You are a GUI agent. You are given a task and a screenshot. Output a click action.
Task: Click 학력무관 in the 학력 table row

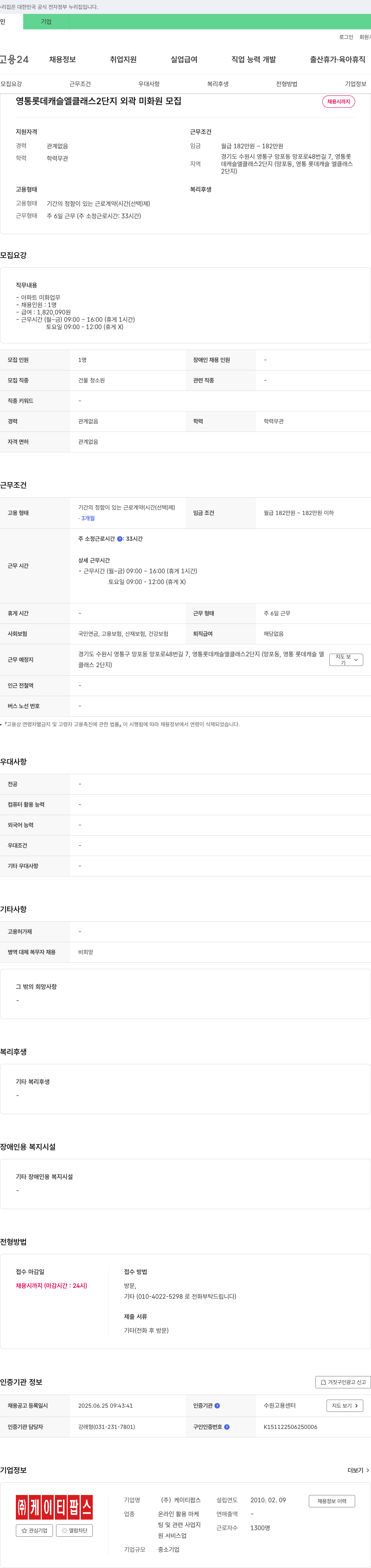pyautogui.click(x=274, y=421)
